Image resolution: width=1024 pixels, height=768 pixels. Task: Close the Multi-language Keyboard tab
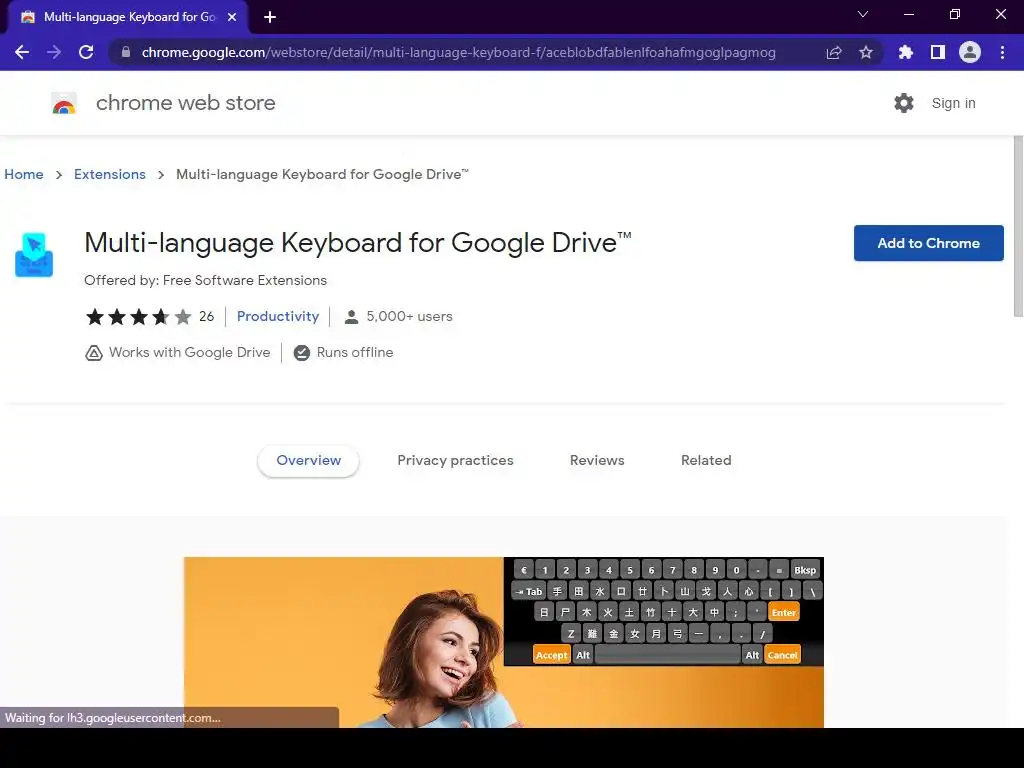(x=232, y=17)
